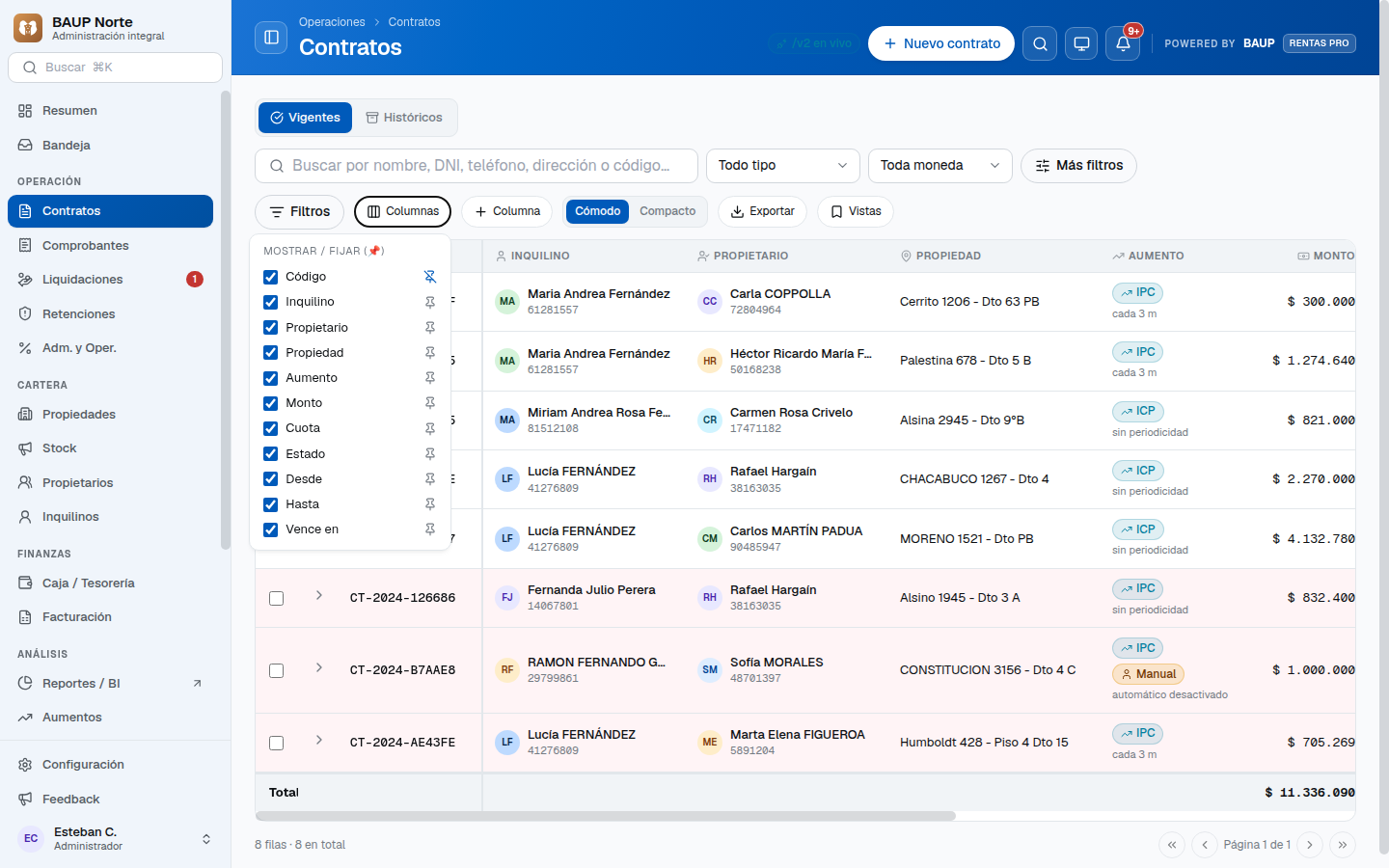Screen dimensions: 1389x868
Task: Focus the contracts search input field
Action: [477, 166]
